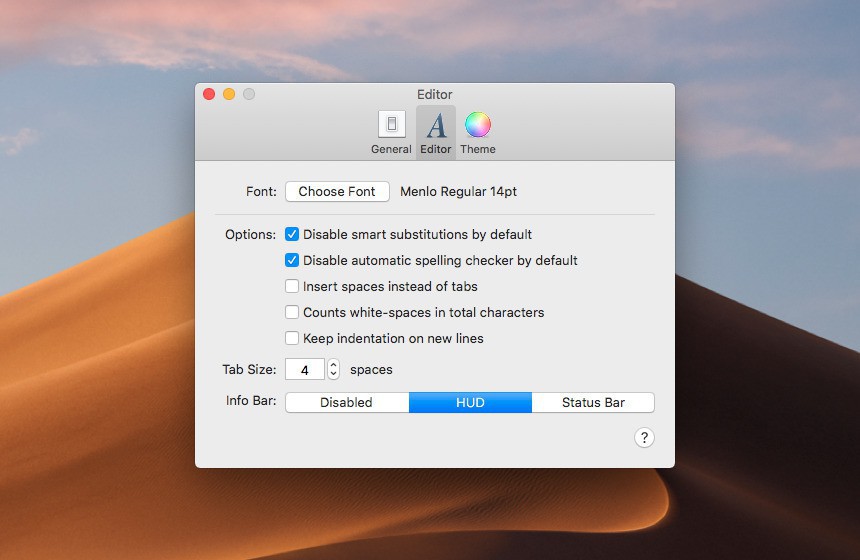Set Info Bar to Disabled
This screenshot has height=560, width=860.
tap(346, 402)
